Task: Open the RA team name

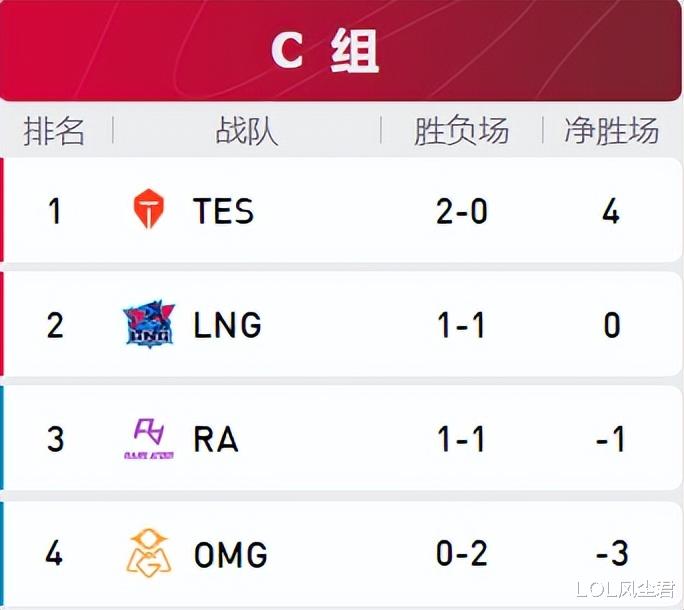Action: coord(216,439)
